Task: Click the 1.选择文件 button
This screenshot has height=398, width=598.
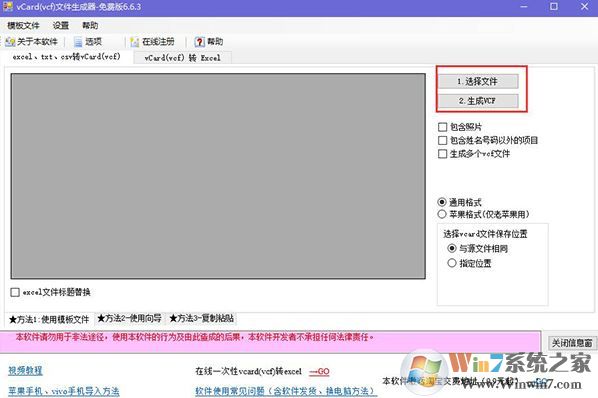Action: point(478,81)
